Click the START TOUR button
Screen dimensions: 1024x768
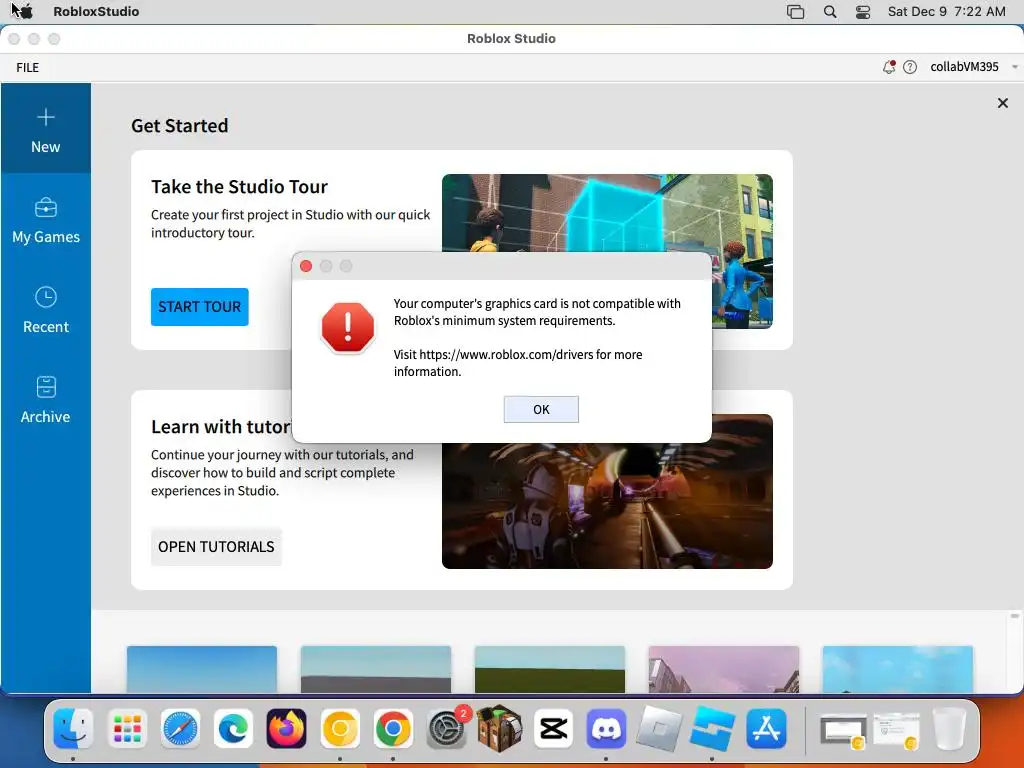click(199, 306)
